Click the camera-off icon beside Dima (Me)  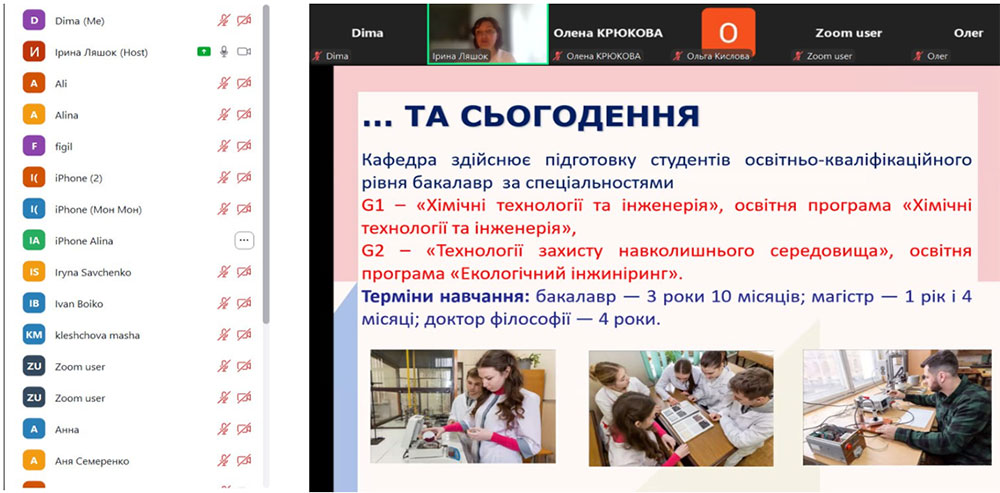[244, 20]
